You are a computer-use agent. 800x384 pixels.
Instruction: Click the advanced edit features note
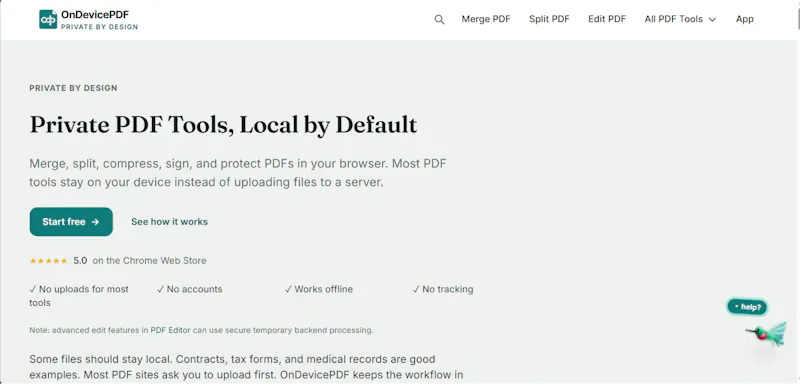click(202, 330)
